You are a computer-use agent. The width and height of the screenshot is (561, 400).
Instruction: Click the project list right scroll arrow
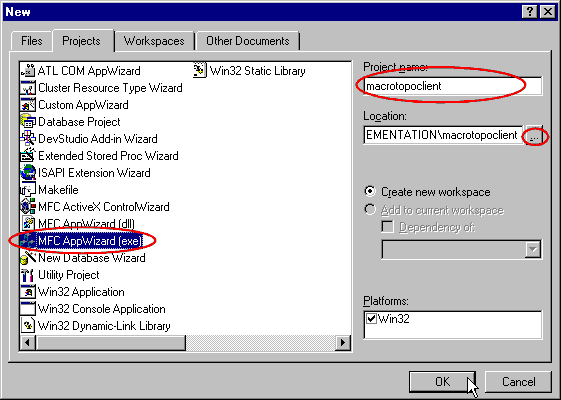coord(343,343)
